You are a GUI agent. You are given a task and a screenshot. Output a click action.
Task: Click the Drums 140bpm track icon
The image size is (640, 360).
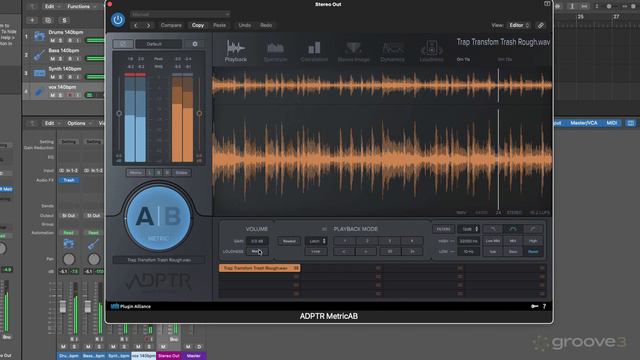(x=39, y=36)
